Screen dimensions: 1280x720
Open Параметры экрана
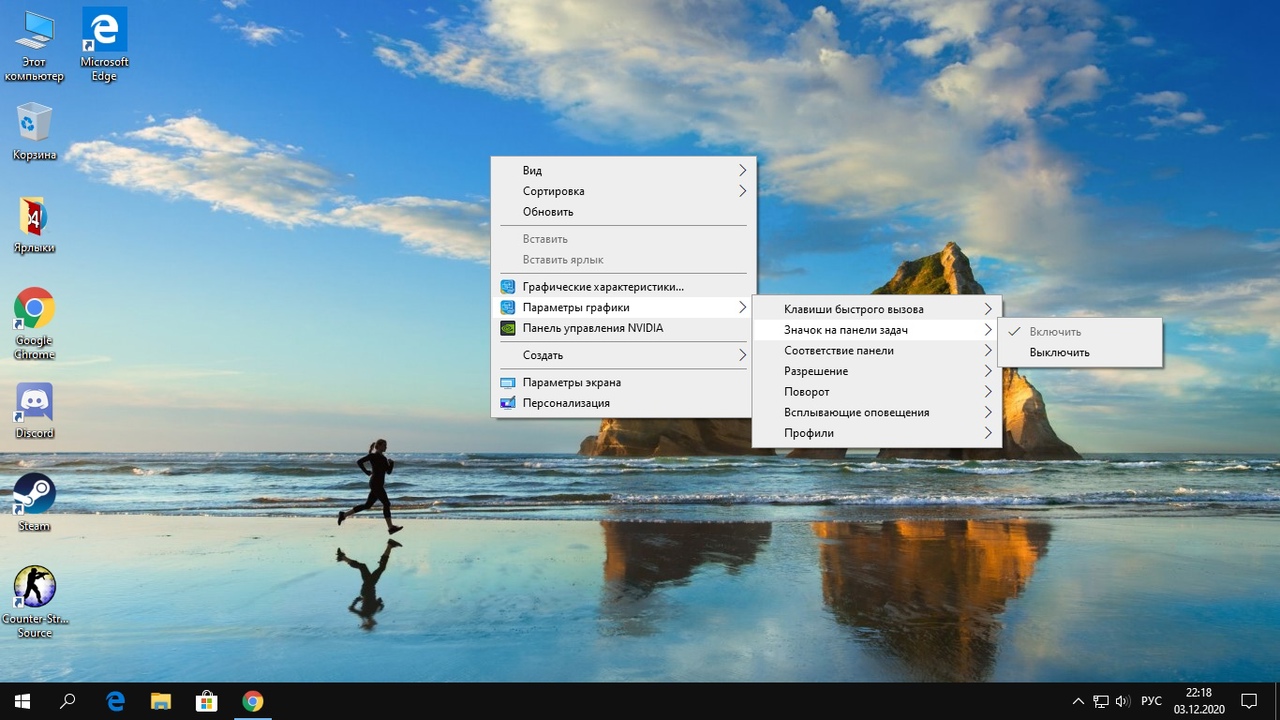[624, 382]
